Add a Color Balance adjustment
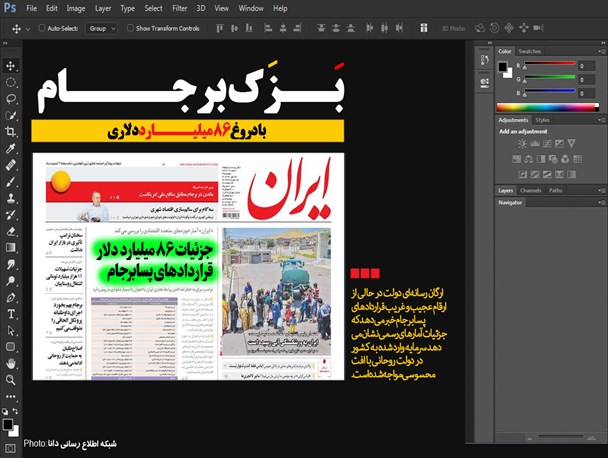 (x=529, y=159)
